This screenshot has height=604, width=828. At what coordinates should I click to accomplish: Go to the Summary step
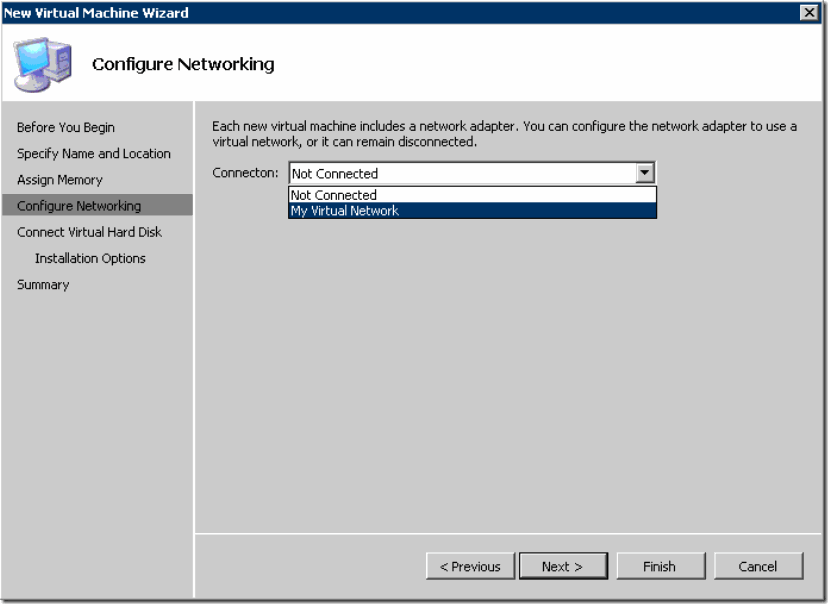coord(43,285)
